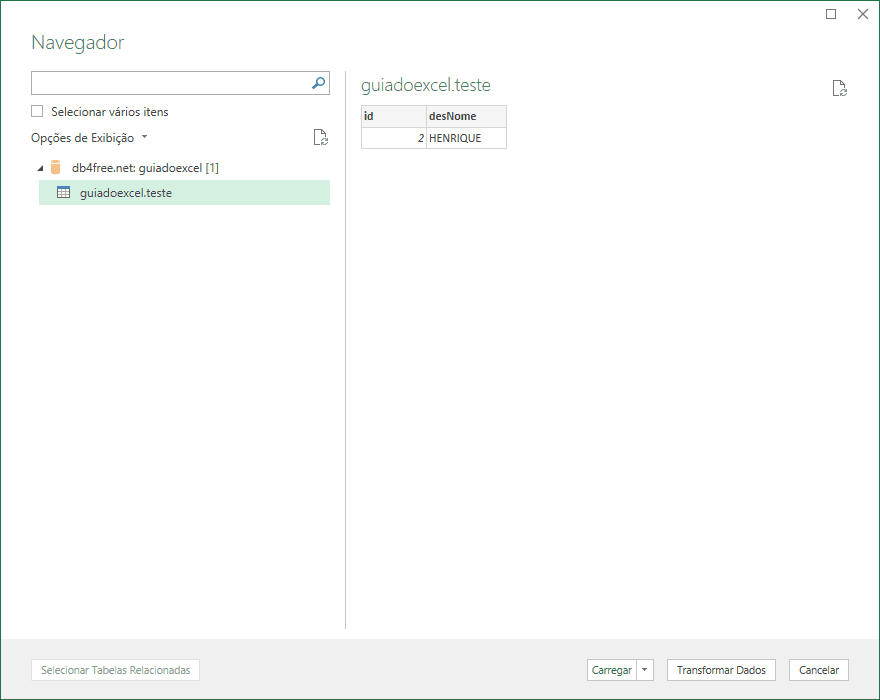This screenshot has width=880, height=700.
Task: Collapse the db4free.net tree node
Action: click(x=40, y=168)
